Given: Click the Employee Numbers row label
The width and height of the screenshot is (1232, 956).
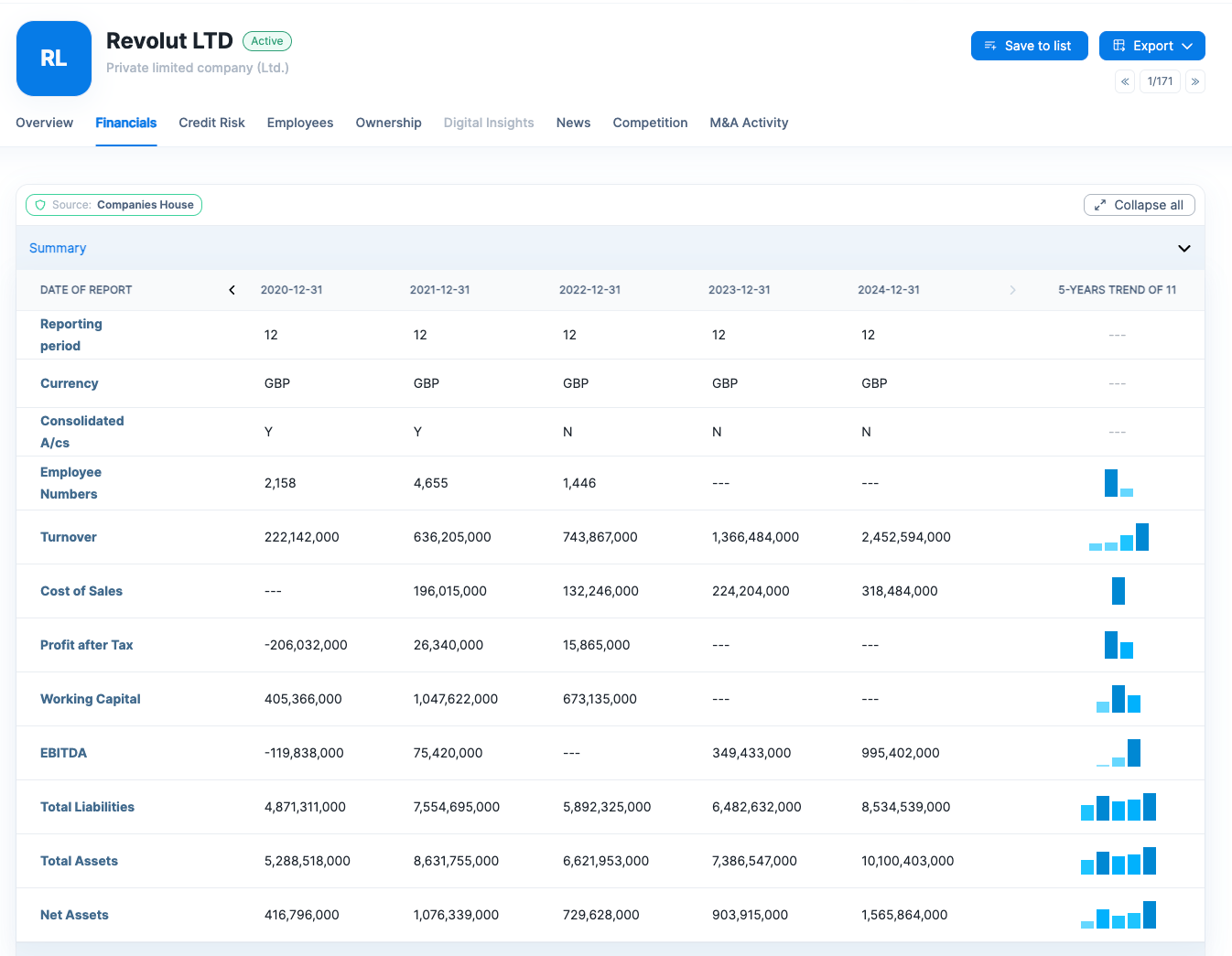Looking at the screenshot, I should point(70,483).
